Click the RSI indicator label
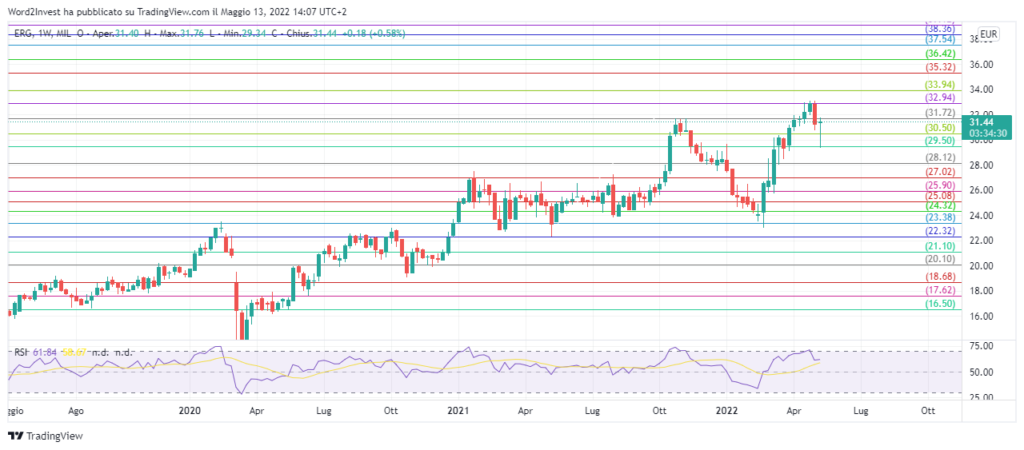 point(19,352)
